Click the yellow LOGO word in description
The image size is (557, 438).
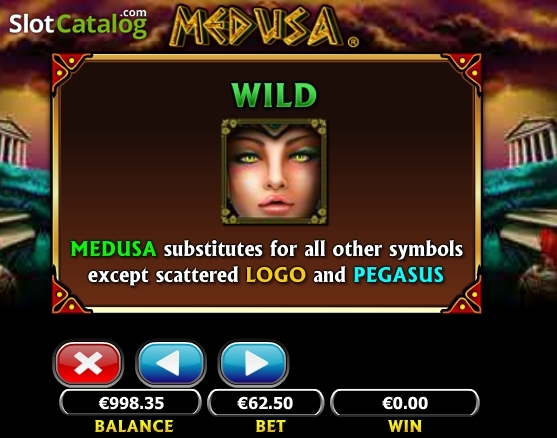coord(276,275)
